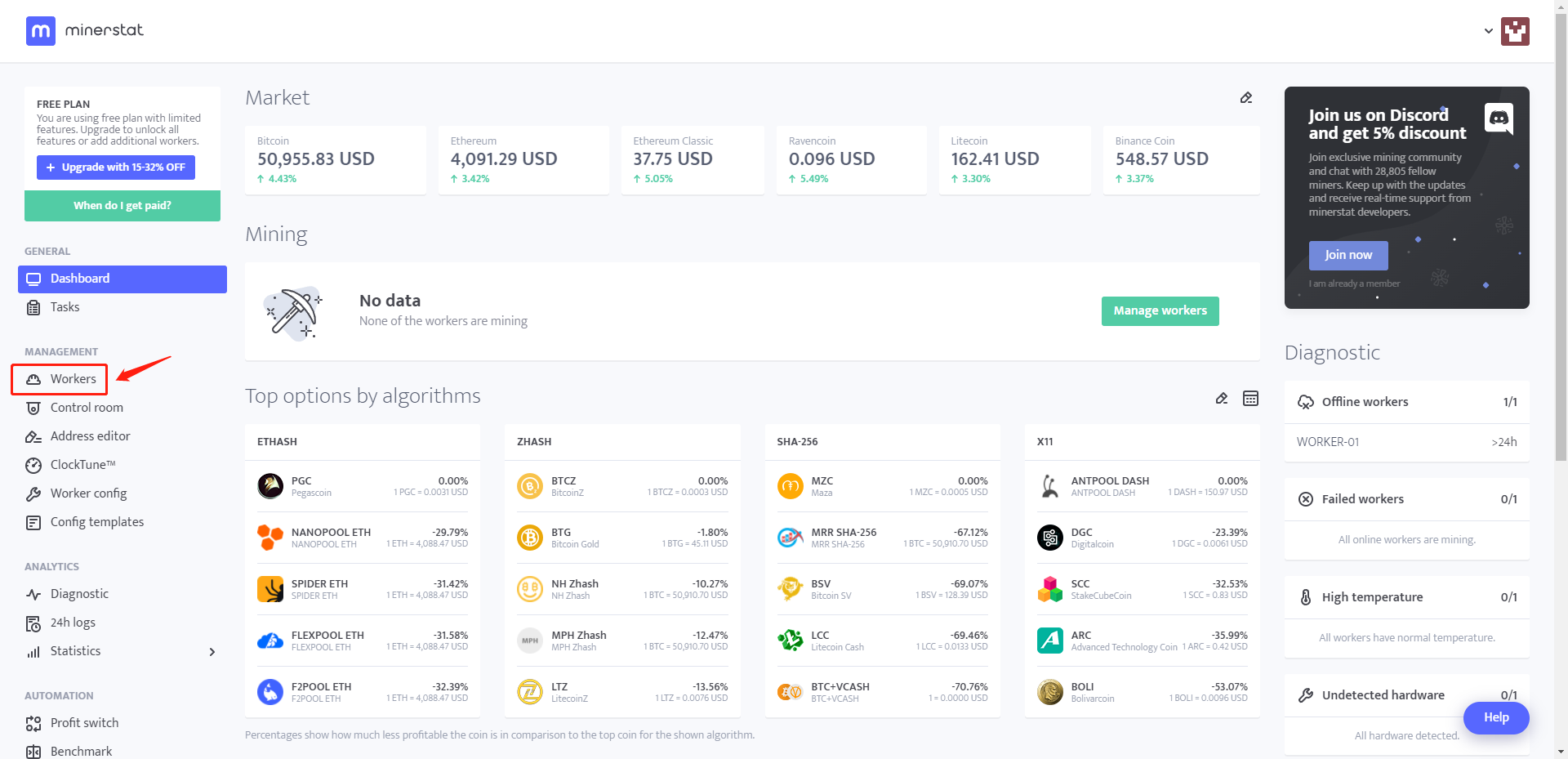Screen dimensions: 1568x759
Task: Click the Manage workers button
Action: pyautogui.click(x=1160, y=311)
